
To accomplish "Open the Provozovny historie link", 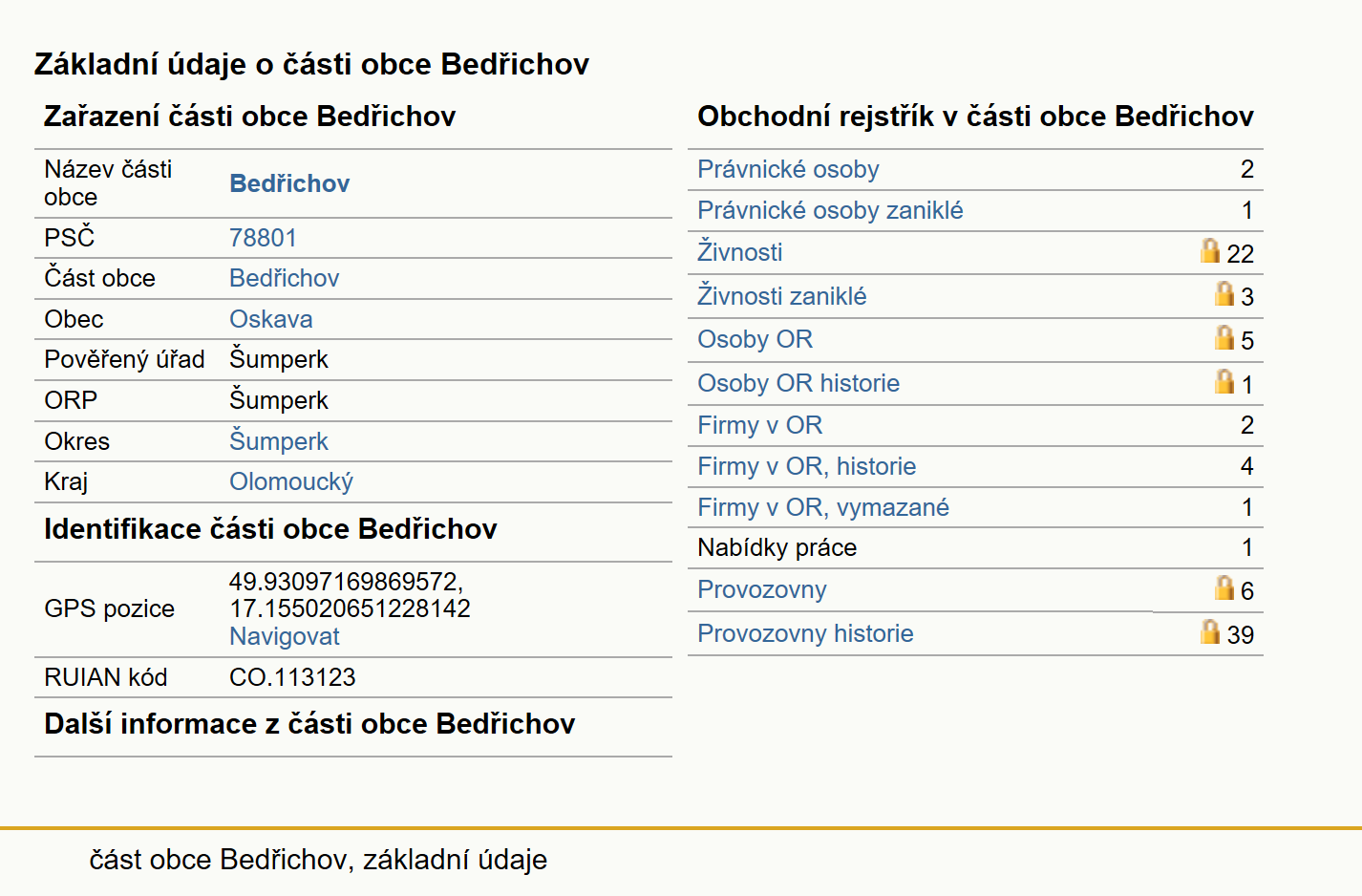I will pos(805,633).
